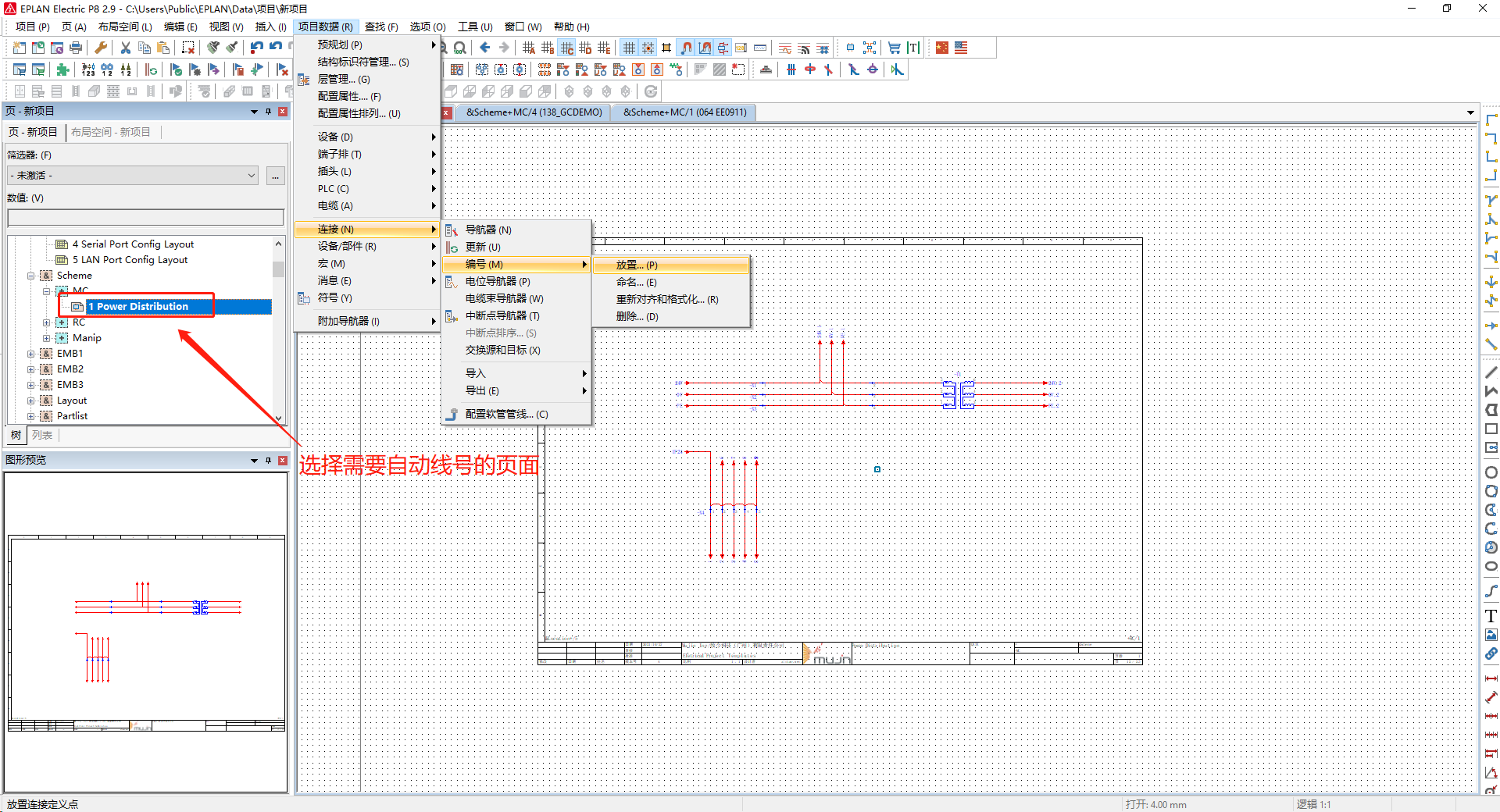Click the Copy icon in toolbar

point(145,48)
